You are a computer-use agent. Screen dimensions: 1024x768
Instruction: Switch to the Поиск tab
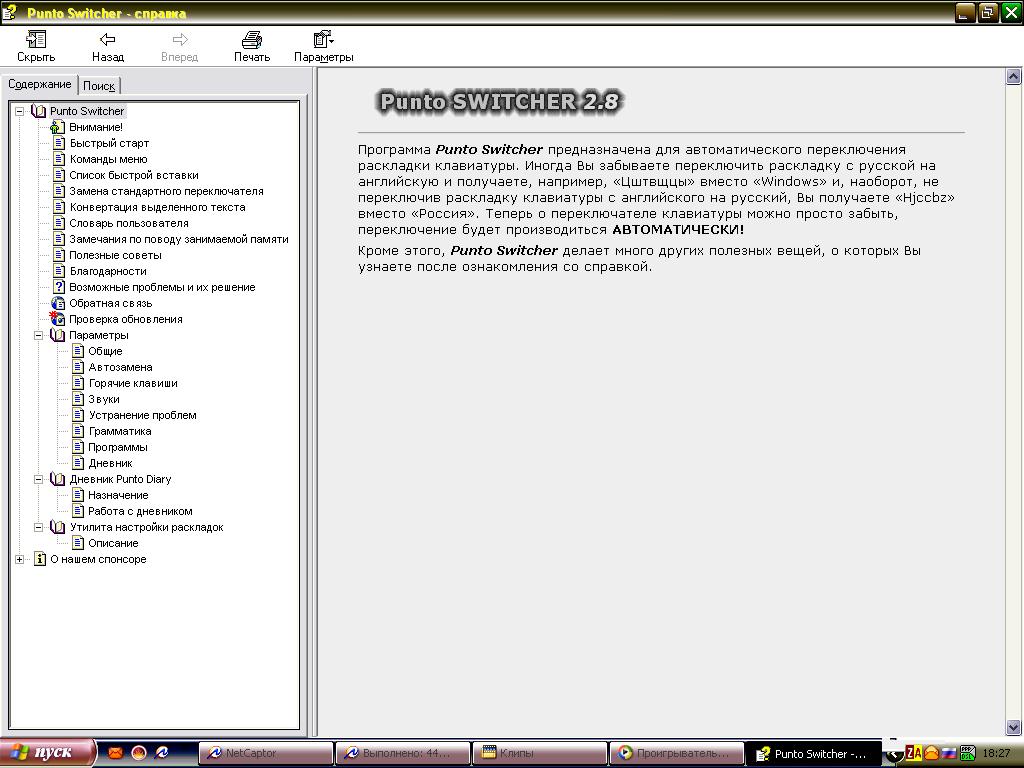[x=99, y=86]
